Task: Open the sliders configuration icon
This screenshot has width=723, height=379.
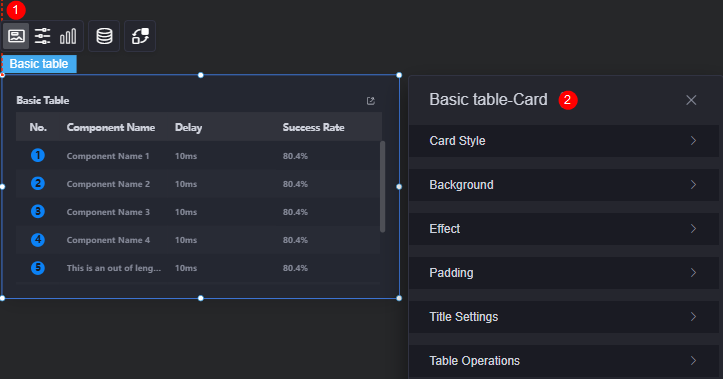Action: (x=42, y=36)
